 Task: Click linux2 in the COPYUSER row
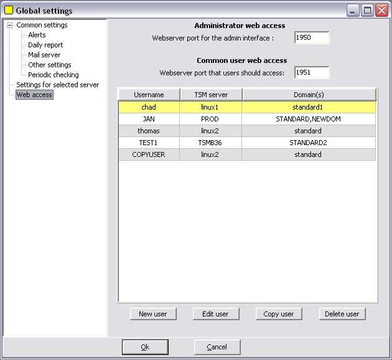(211, 155)
